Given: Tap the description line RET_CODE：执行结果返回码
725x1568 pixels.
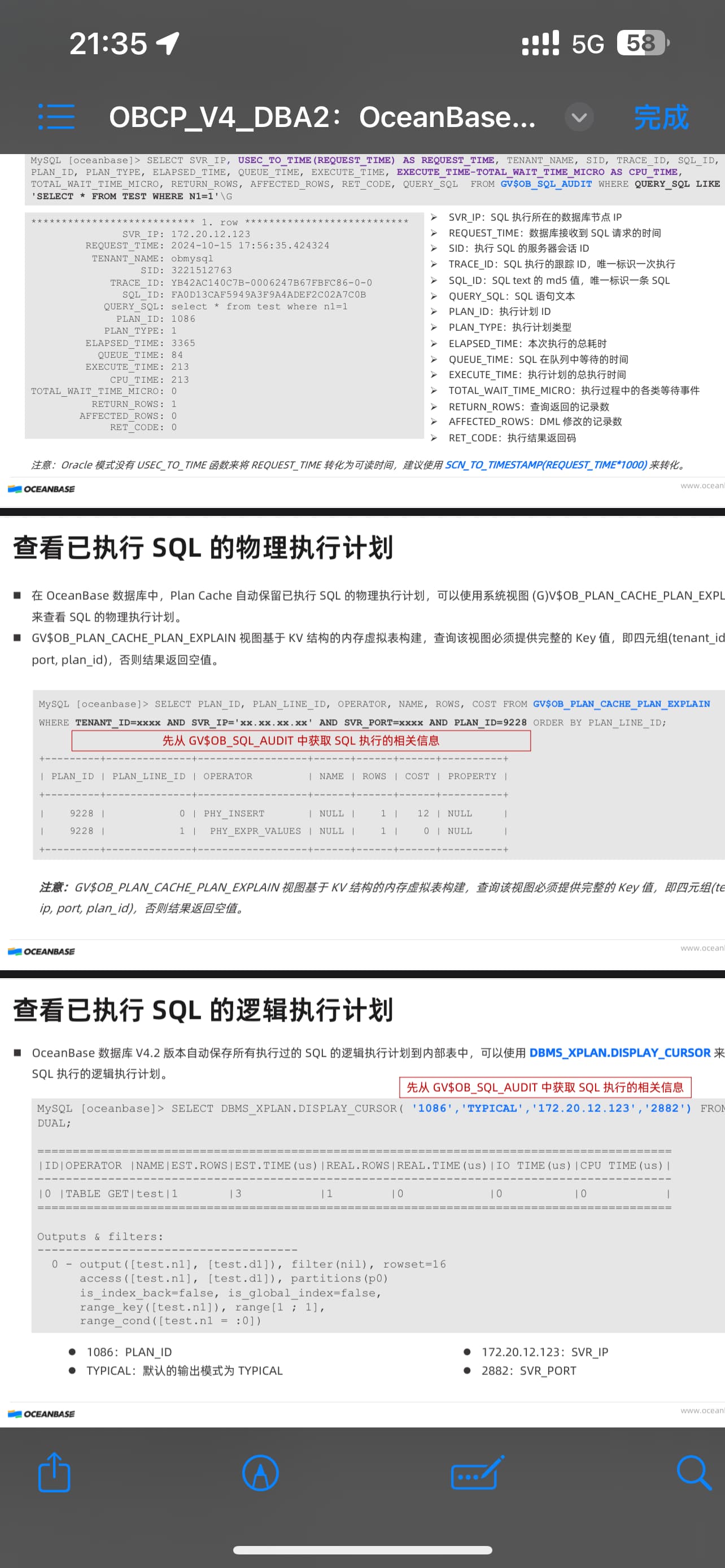Looking at the screenshot, I should point(504,437).
